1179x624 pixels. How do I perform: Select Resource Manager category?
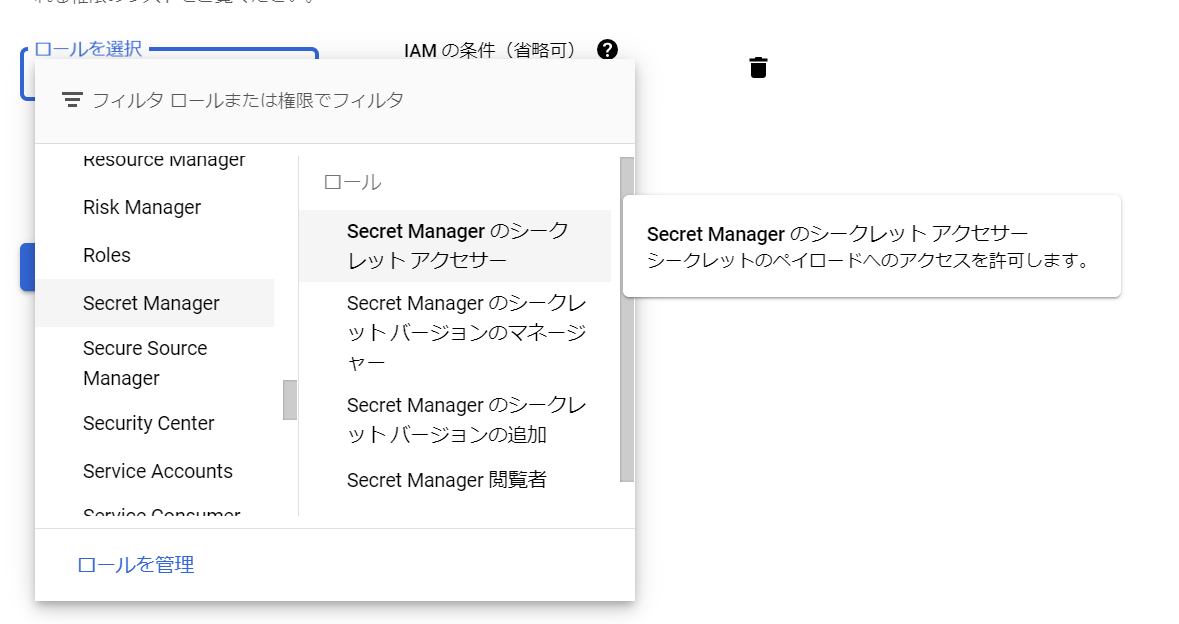pos(164,159)
